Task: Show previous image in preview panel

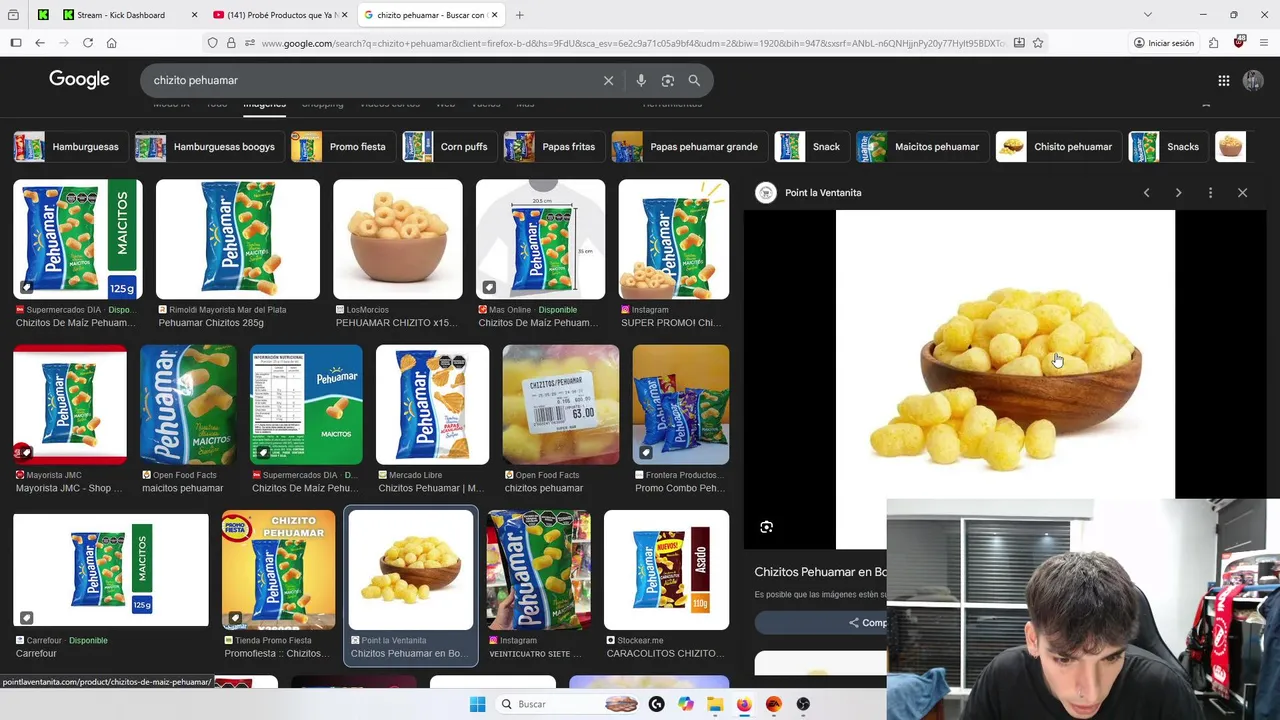Action: point(1147,193)
